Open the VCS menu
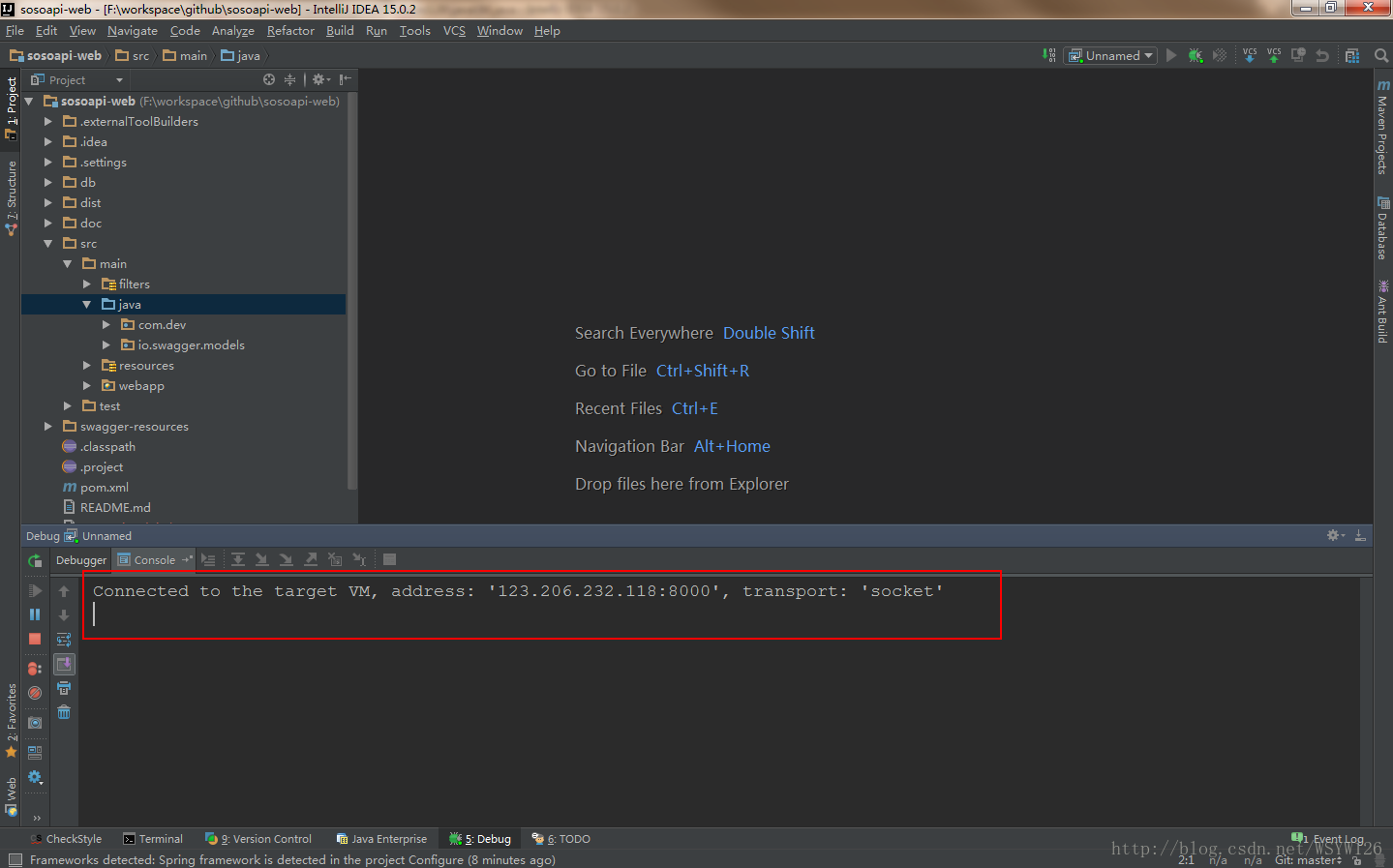Image resolution: width=1393 pixels, height=868 pixels. click(454, 31)
